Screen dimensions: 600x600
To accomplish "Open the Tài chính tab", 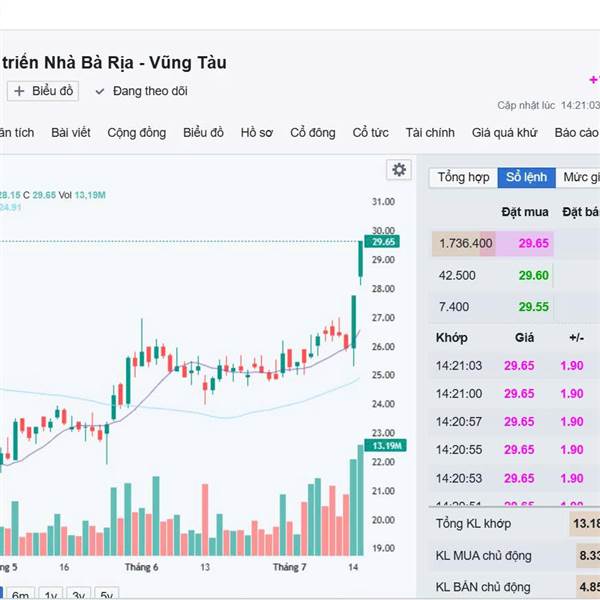I will [x=430, y=133].
